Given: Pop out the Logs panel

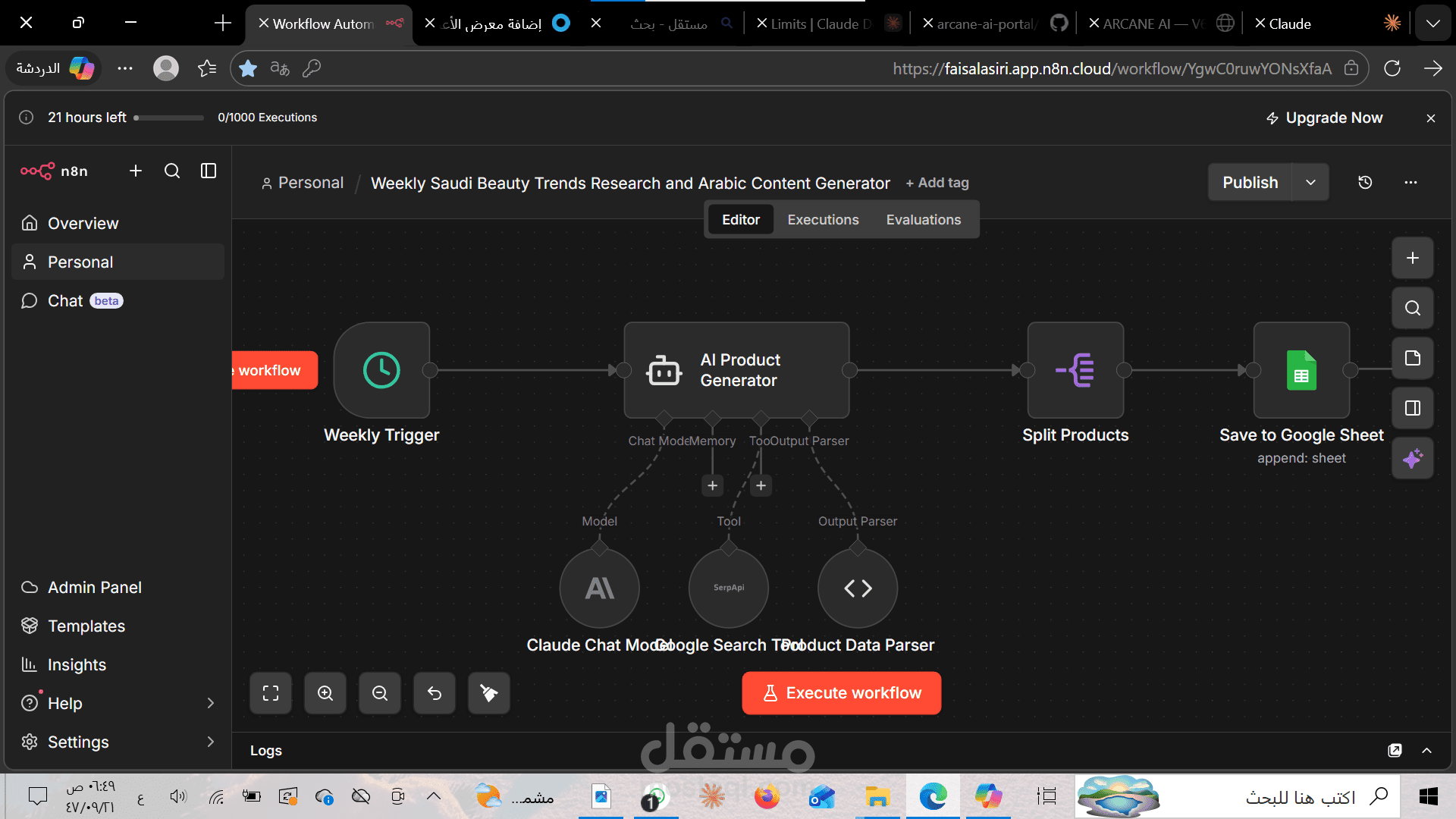Looking at the screenshot, I should click(x=1395, y=750).
